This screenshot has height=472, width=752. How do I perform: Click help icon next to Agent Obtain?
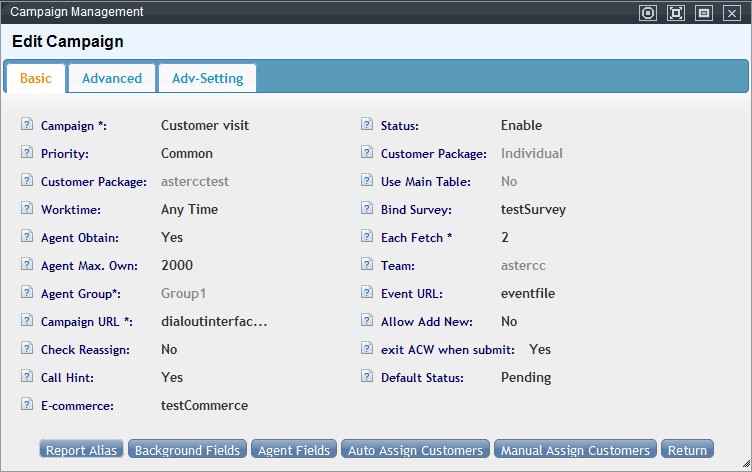[26, 238]
